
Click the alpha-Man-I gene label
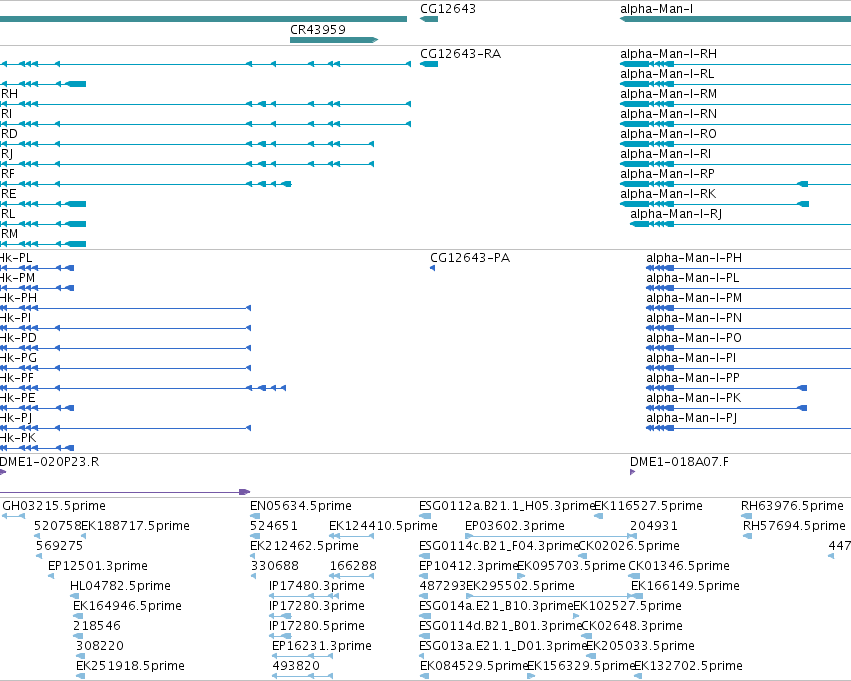[656, 9]
